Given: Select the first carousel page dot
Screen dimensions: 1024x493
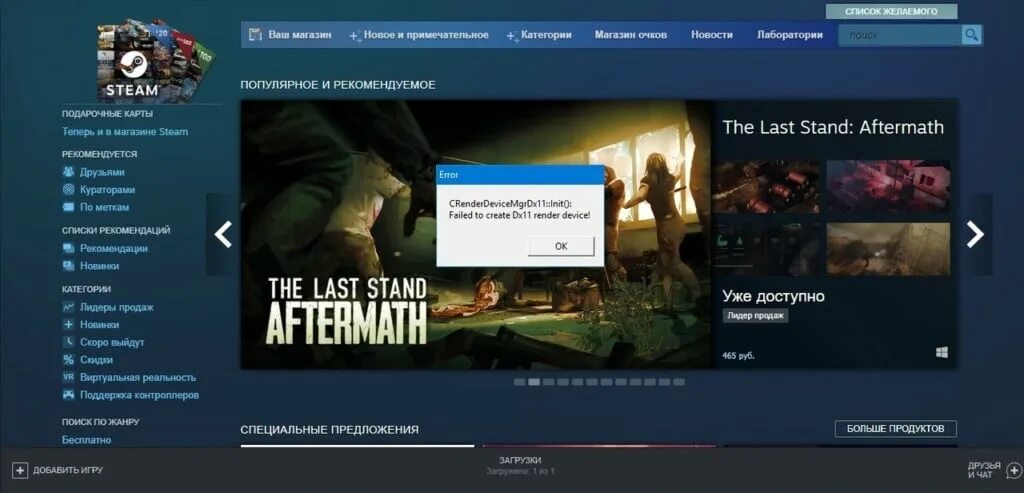Looking at the screenshot, I should coord(519,382).
